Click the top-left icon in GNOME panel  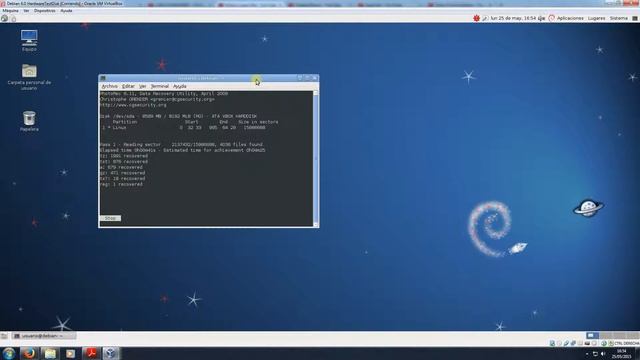click(4, 18)
